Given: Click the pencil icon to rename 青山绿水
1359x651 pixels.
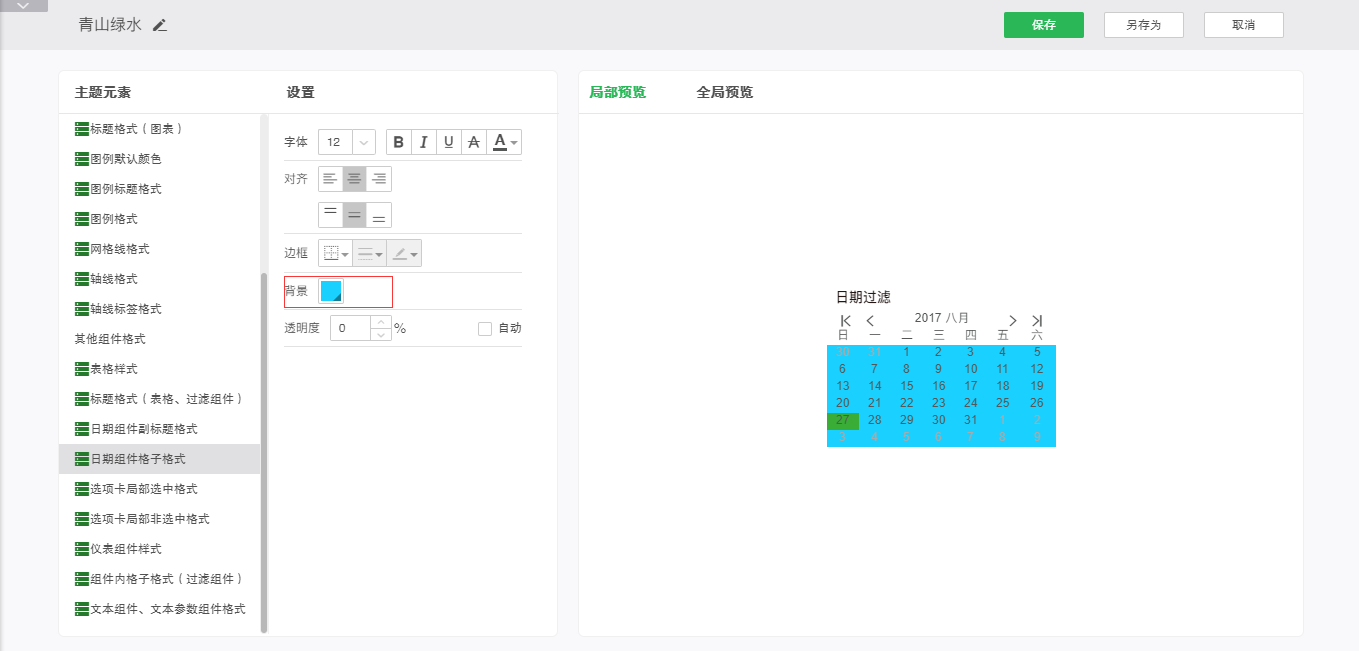Looking at the screenshot, I should coord(160,25).
